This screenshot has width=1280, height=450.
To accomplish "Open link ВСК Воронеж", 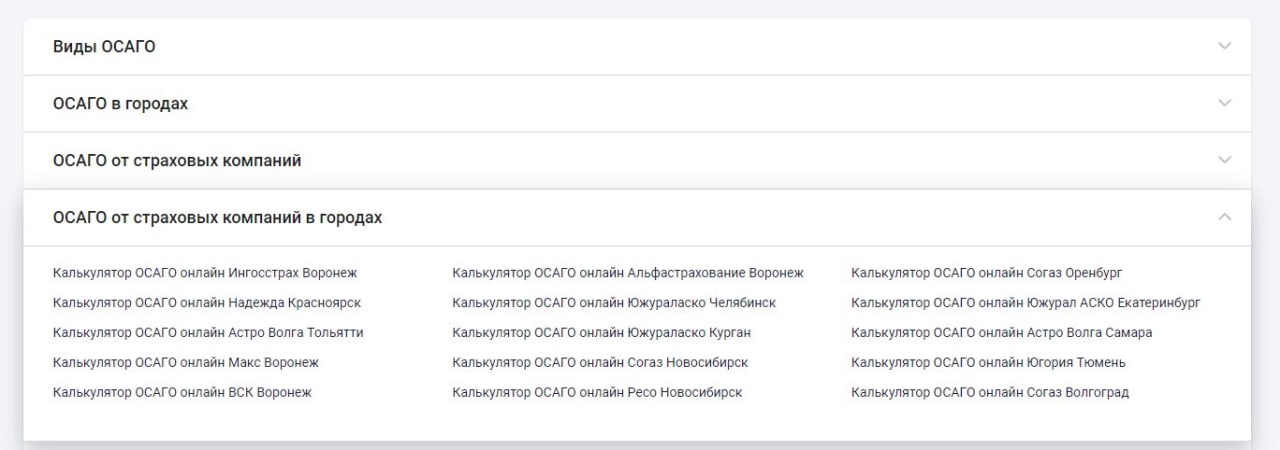I will click(182, 393).
